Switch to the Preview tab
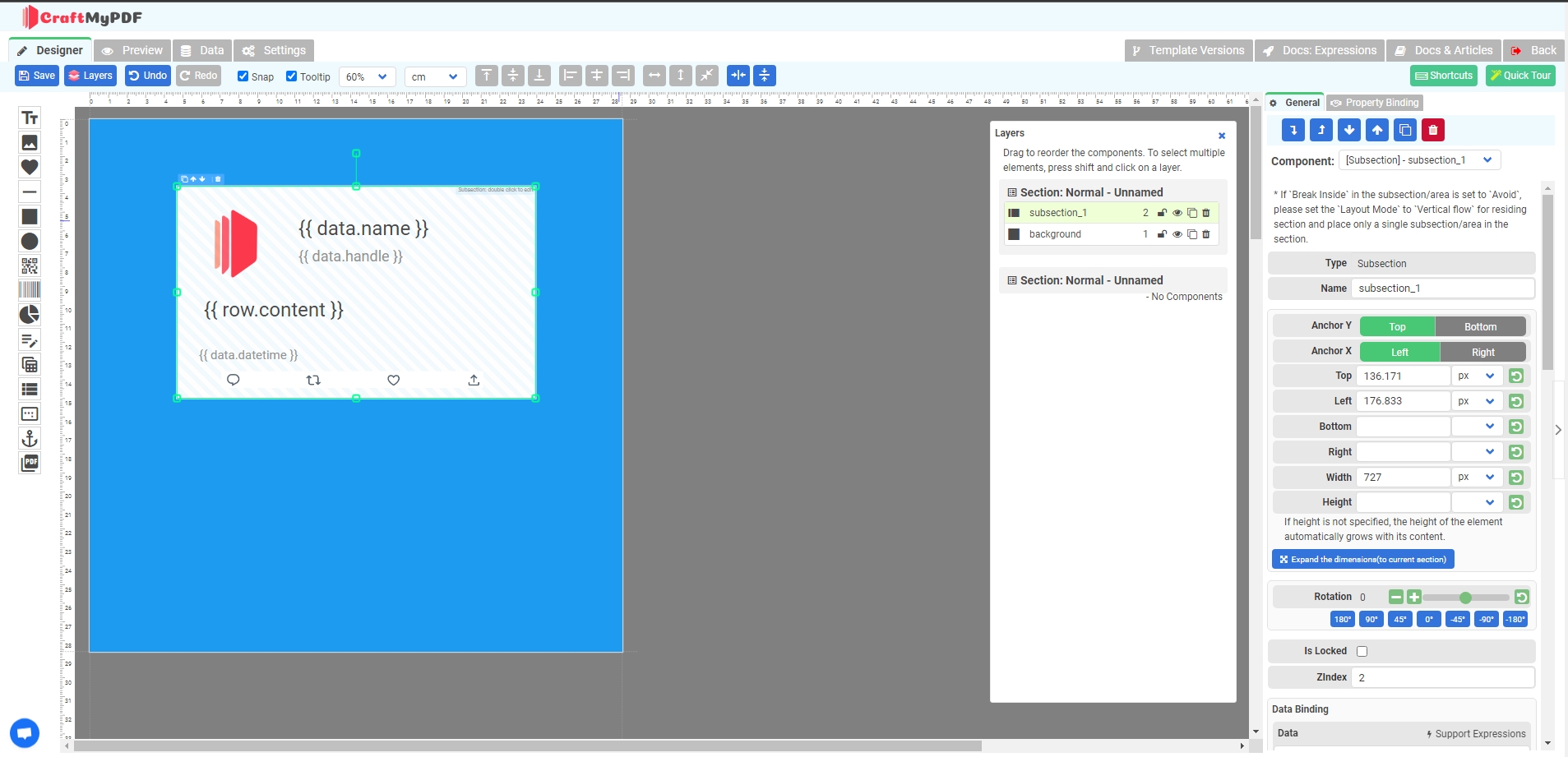Screen dimensions: 1568x757 coord(132,50)
